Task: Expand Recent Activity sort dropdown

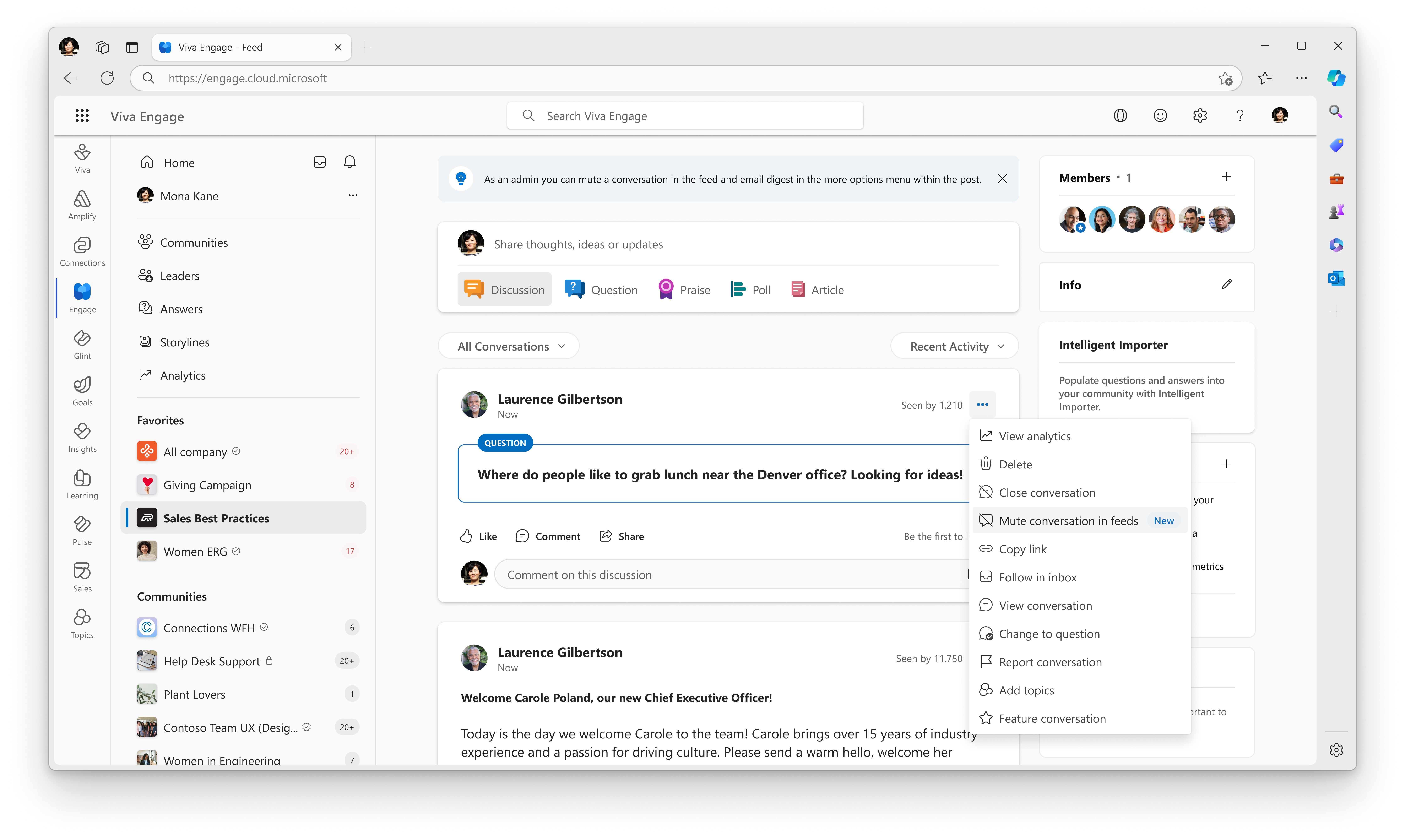Action: [x=955, y=346]
